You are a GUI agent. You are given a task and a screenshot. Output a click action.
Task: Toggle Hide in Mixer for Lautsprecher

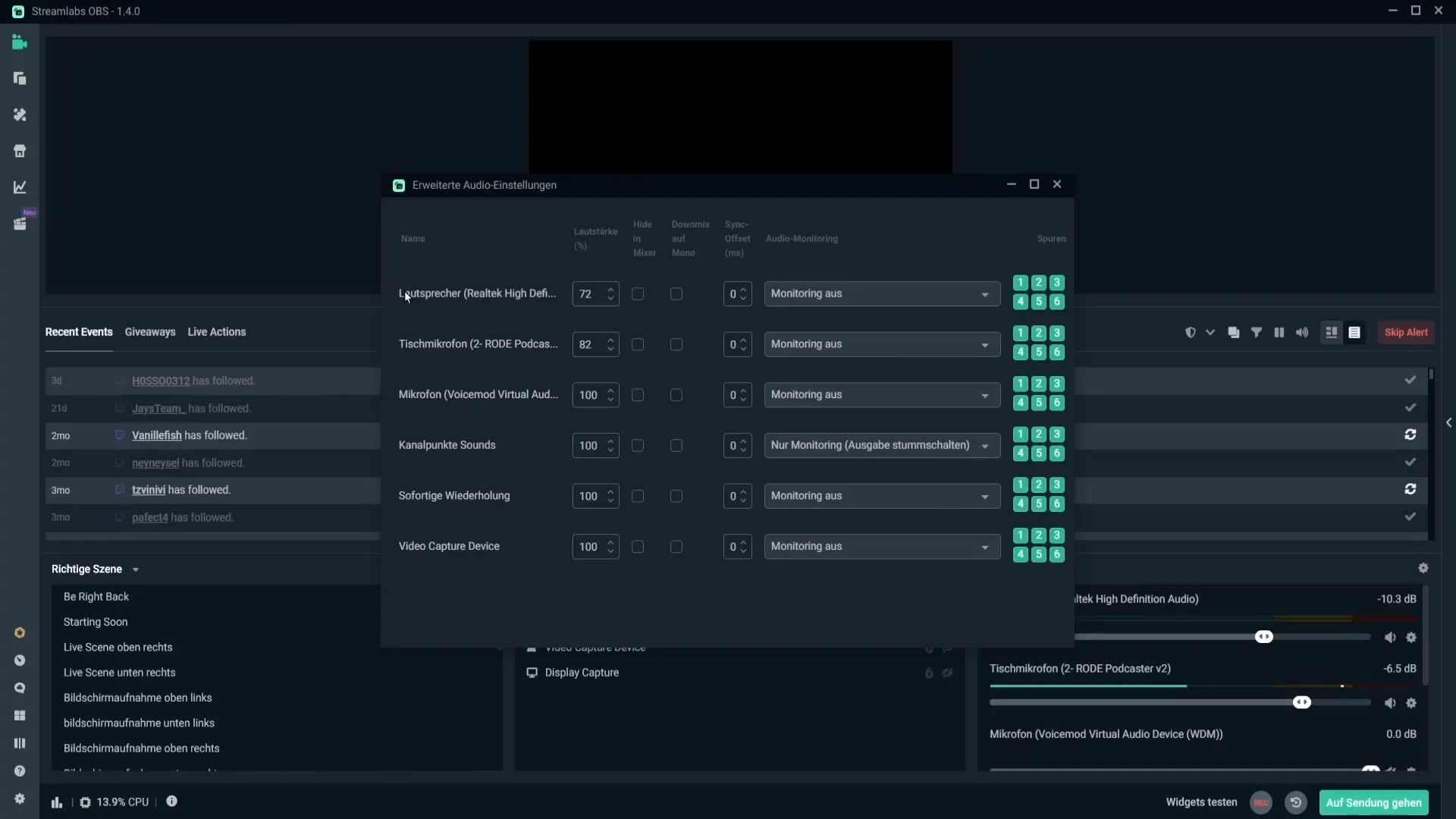(638, 294)
